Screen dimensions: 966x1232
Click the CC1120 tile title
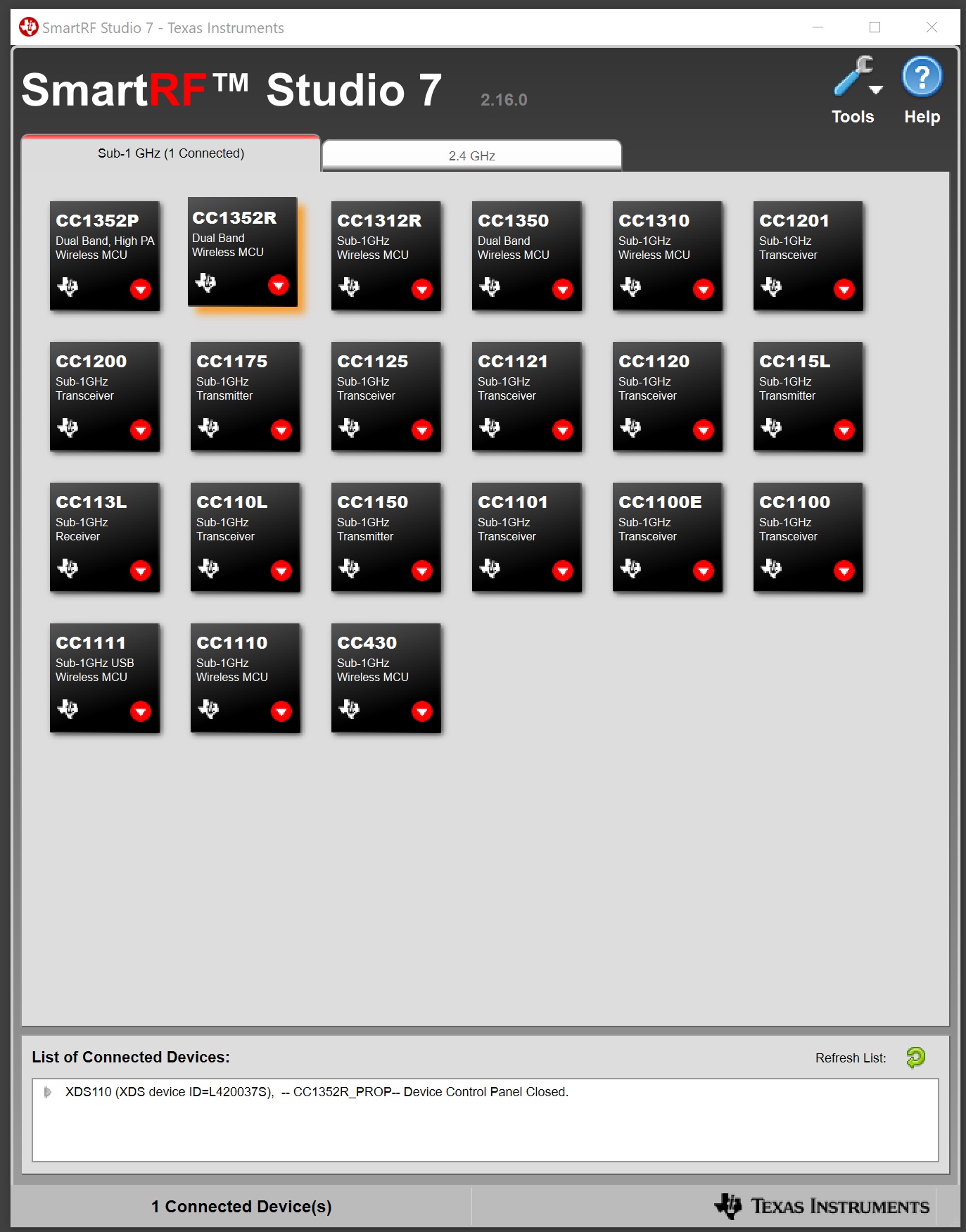654,362
